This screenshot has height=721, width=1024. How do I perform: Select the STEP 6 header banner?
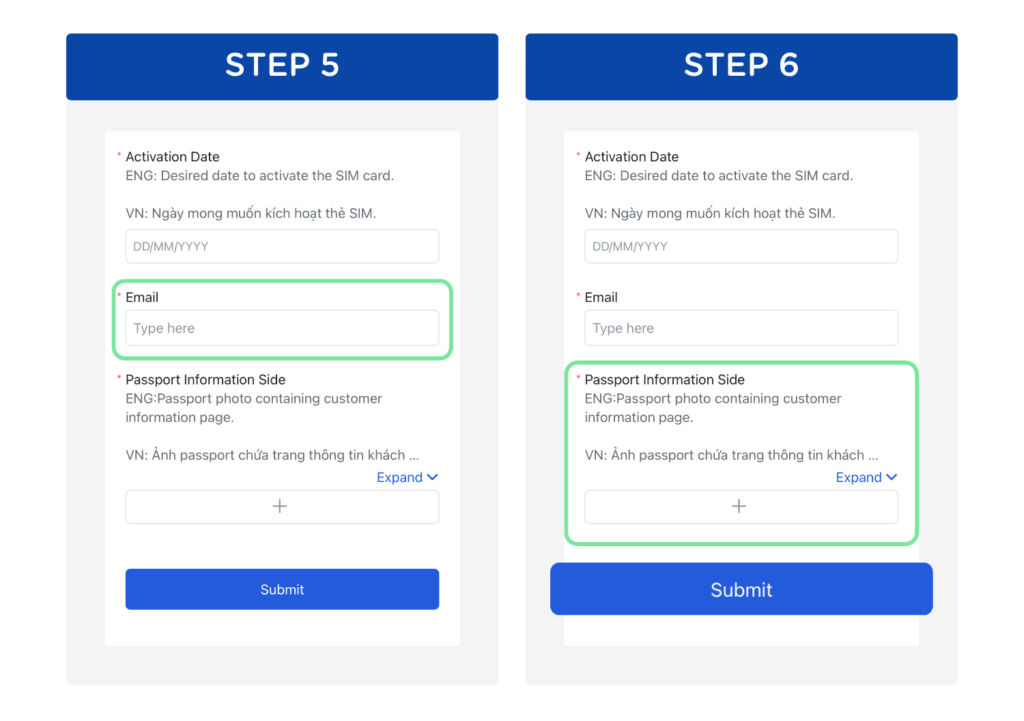(x=741, y=66)
